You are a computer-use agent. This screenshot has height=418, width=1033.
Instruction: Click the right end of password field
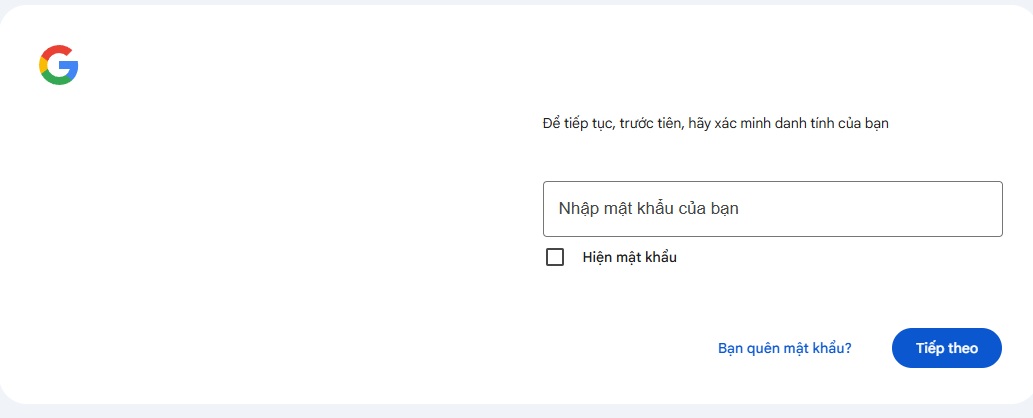coord(980,209)
